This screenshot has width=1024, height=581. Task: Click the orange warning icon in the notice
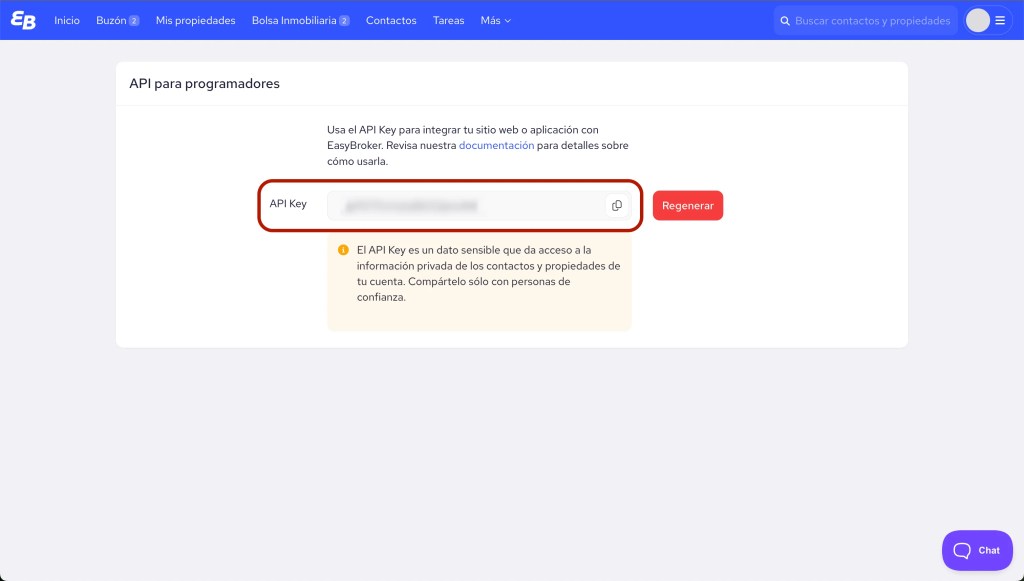(343, 250)
